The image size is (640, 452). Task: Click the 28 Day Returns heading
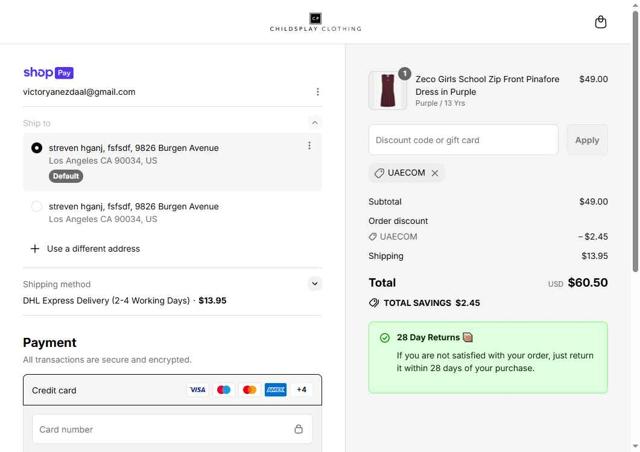pyautogui.click(x=428, y=338)
